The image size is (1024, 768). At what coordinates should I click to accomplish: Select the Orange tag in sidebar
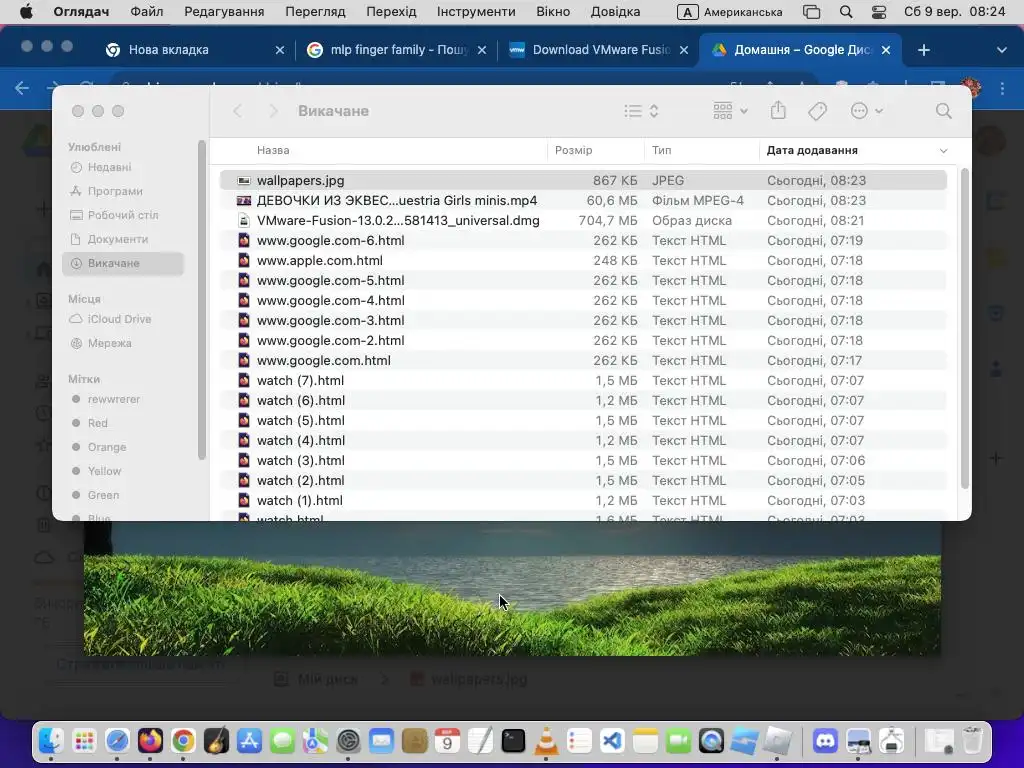click(x=123, y=447)
